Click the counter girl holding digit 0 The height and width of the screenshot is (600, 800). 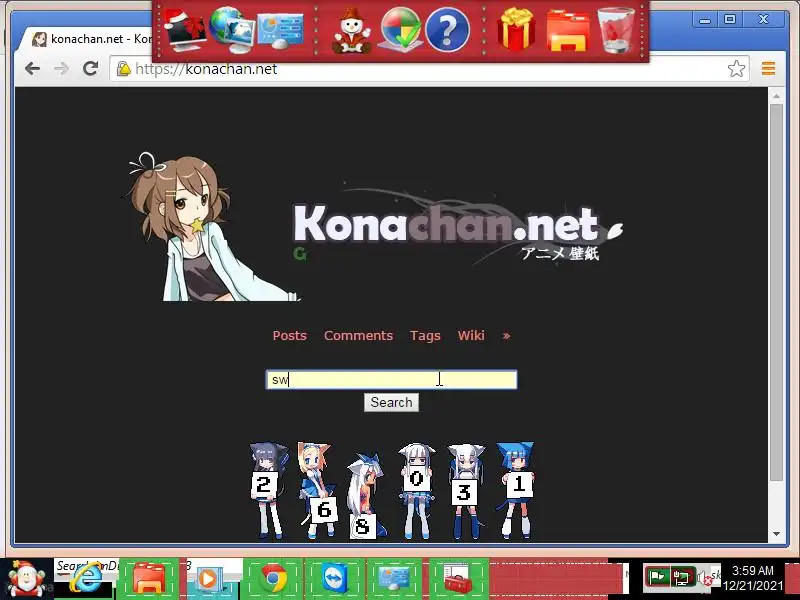tap(416, 490)
